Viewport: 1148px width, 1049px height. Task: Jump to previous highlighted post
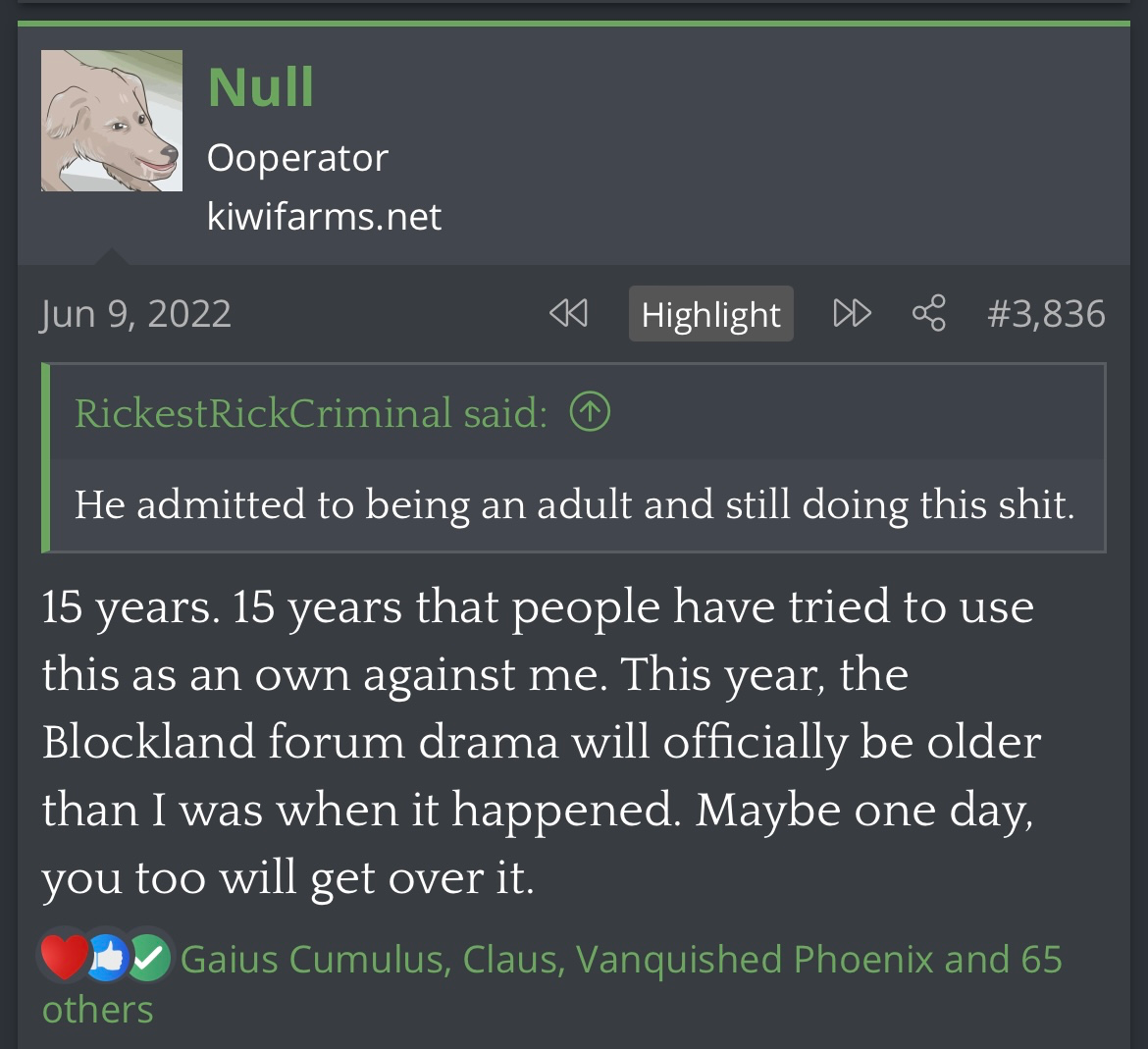(568, 314)
